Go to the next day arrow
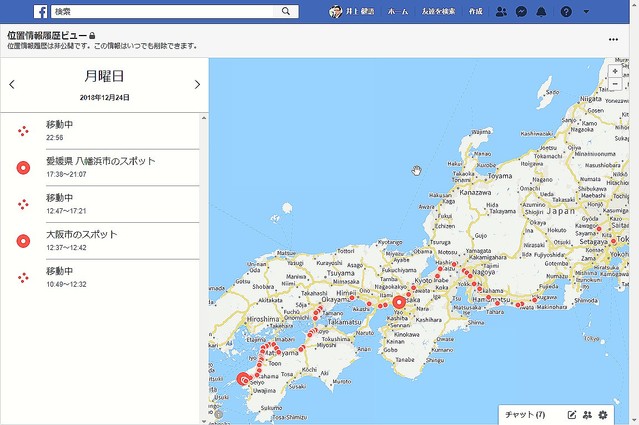 tap(197, 84)
